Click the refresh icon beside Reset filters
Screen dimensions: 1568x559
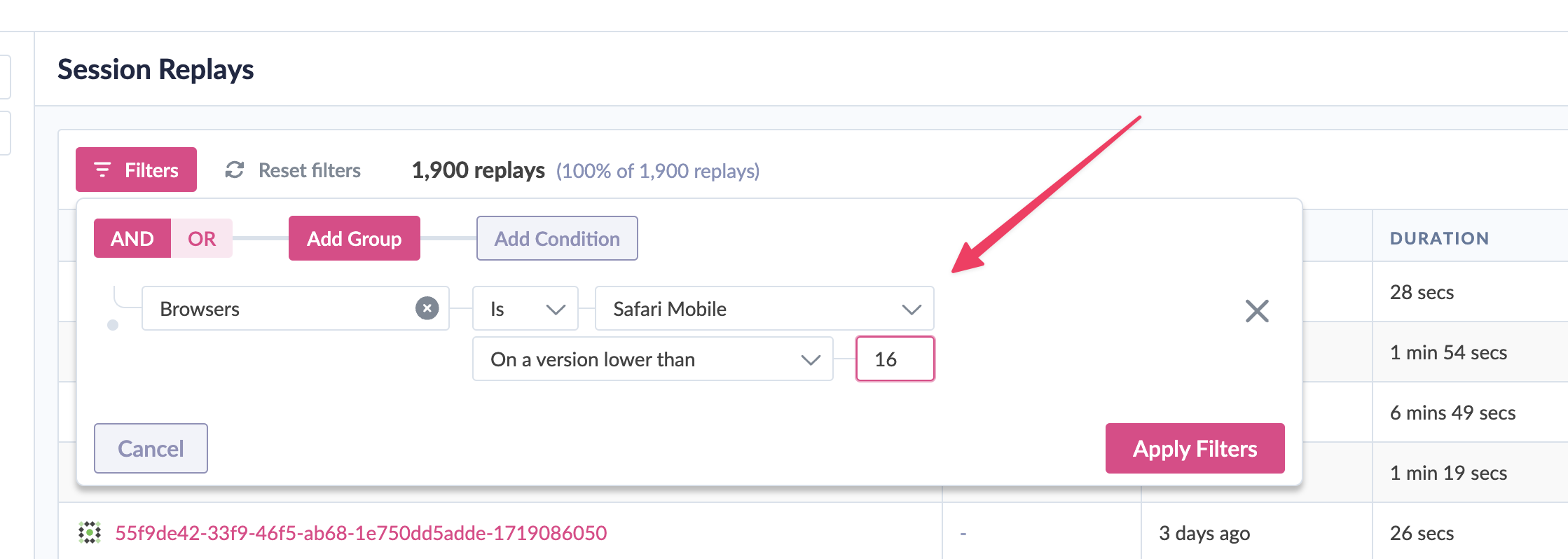[x=235, y=170]
